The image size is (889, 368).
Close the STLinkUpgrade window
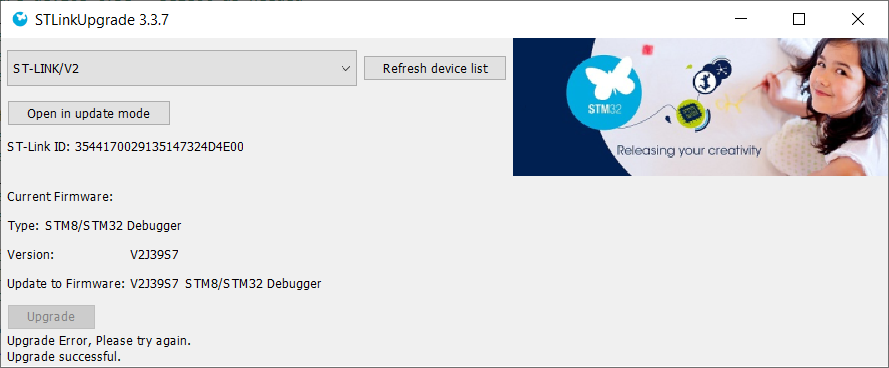point(858,19)
